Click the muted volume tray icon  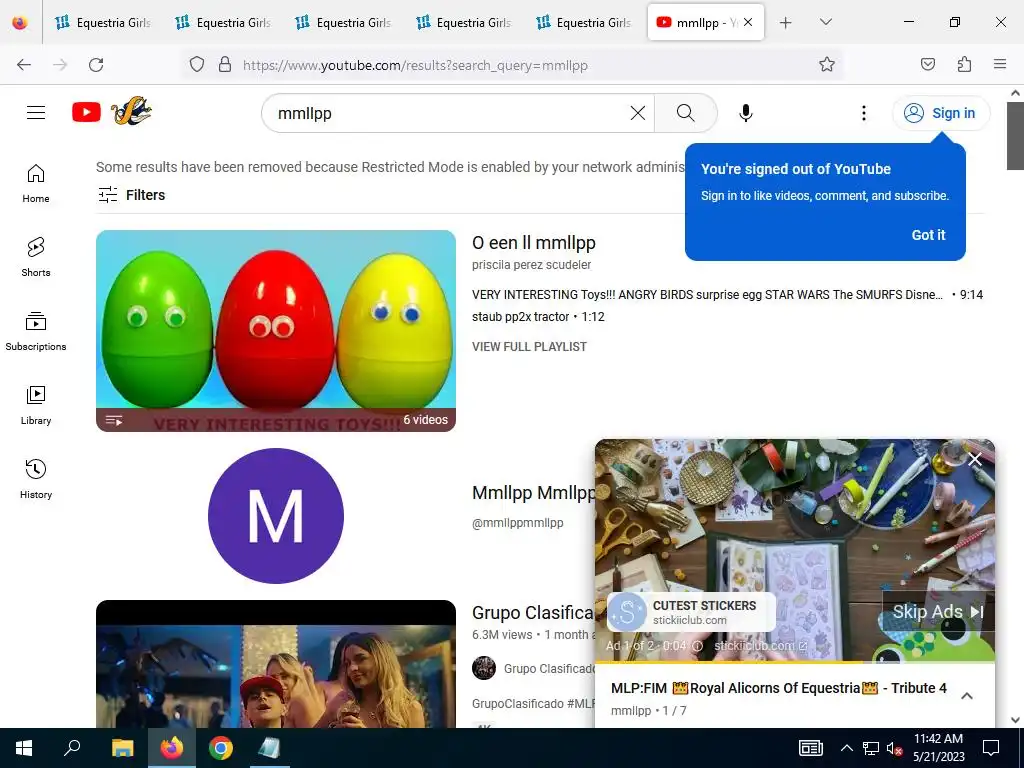894,748
